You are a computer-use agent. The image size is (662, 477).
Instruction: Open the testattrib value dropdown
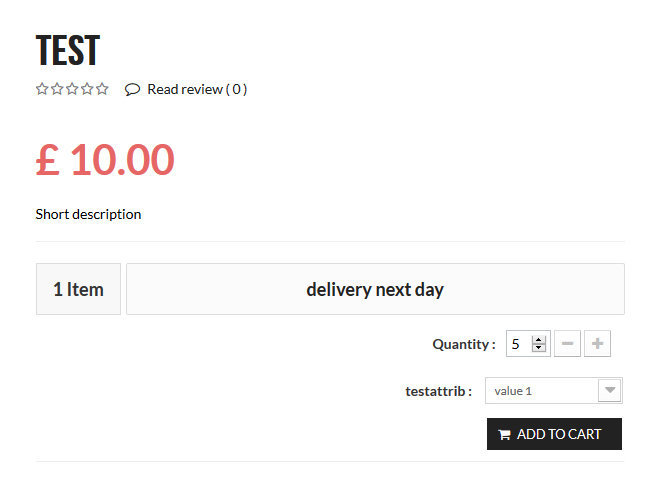click(x=609, y=390)
